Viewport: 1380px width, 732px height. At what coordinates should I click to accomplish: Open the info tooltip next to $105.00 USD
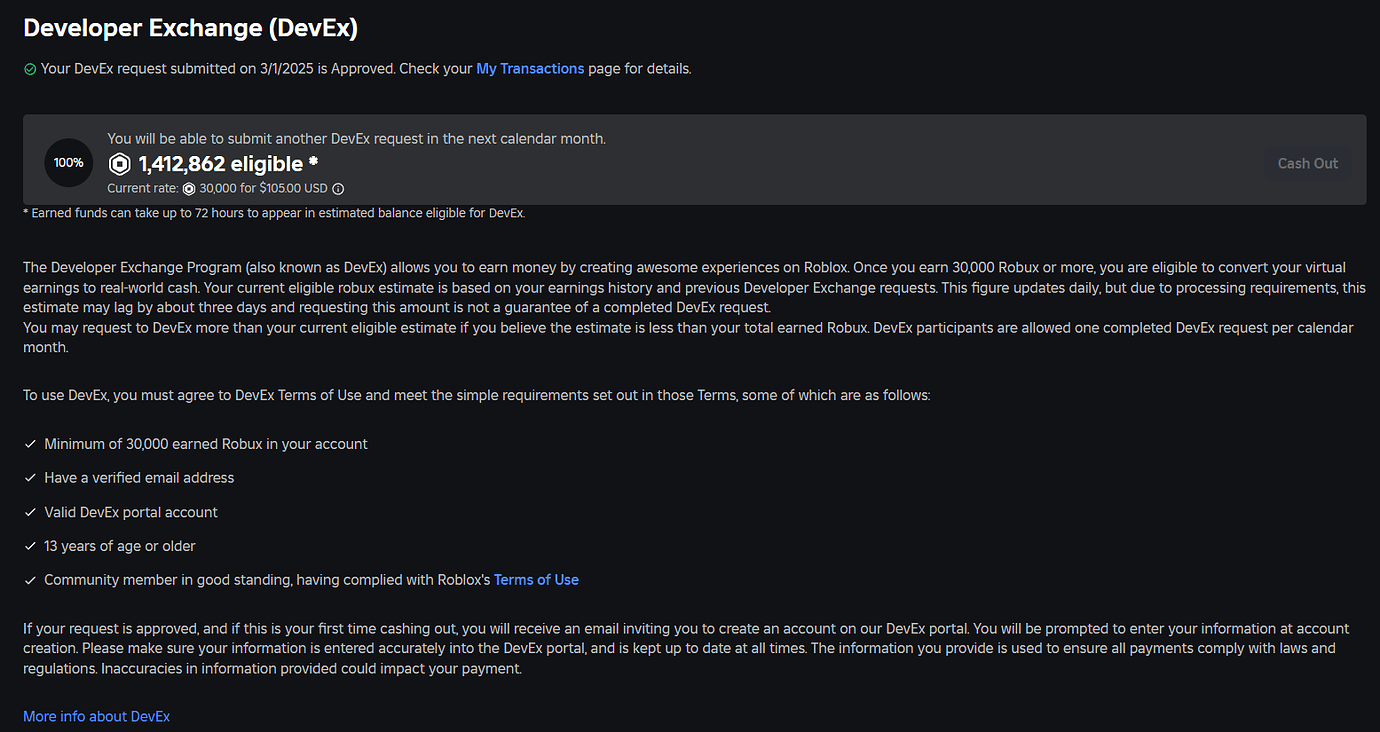pos(337,188)
